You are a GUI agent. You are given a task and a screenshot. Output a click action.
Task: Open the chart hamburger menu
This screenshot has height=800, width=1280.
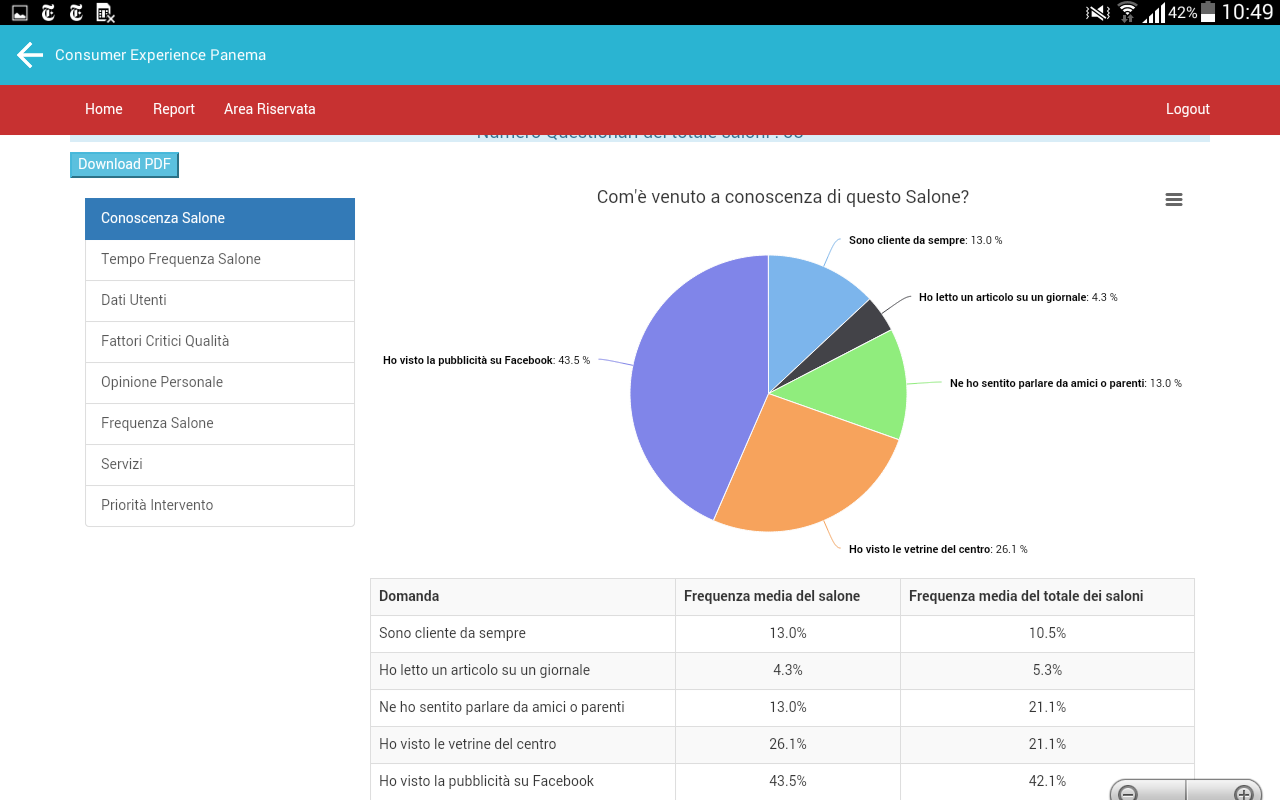pos(1174,200)
